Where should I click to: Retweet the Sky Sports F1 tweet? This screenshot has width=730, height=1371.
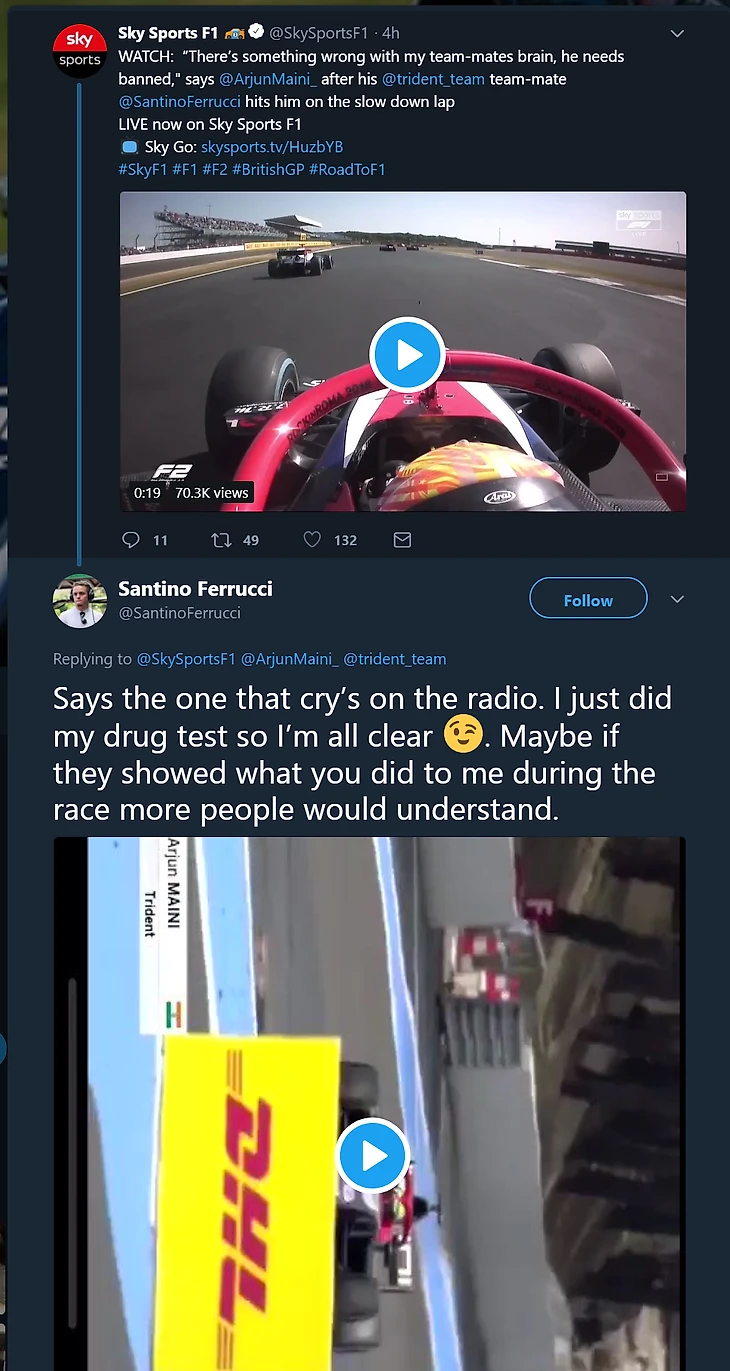tap(221, 540)
